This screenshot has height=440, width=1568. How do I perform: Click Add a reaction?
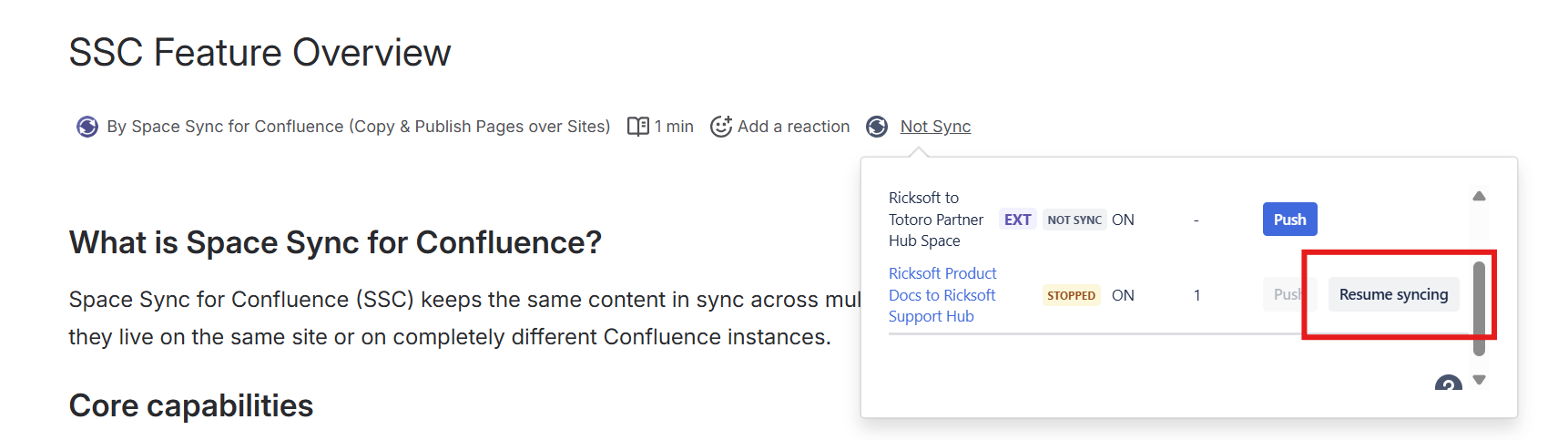click(x=793, y=127)
